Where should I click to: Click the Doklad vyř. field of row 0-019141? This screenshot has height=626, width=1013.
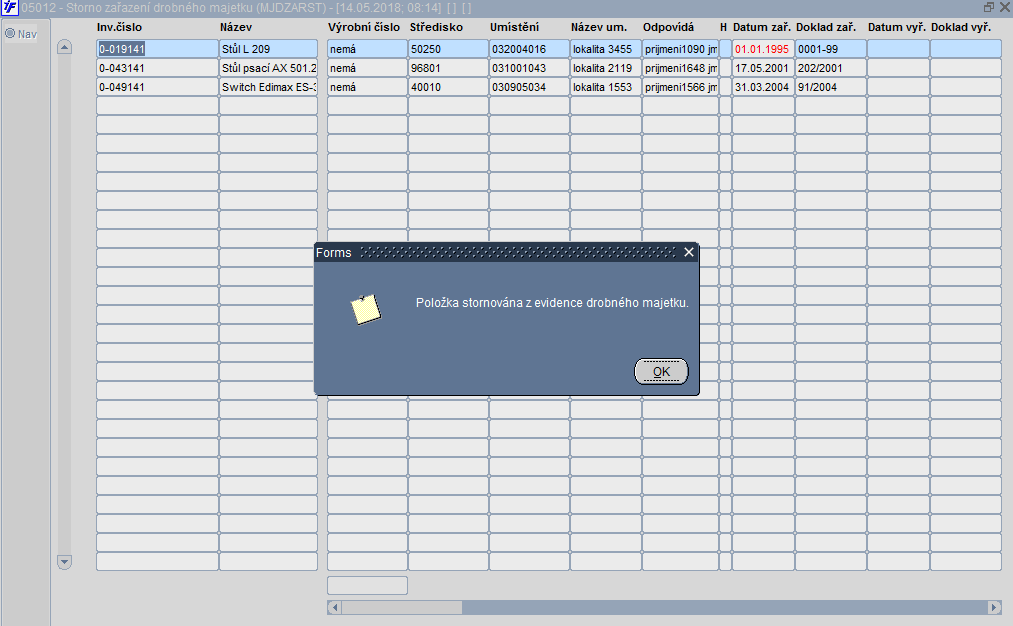(966, 49)
